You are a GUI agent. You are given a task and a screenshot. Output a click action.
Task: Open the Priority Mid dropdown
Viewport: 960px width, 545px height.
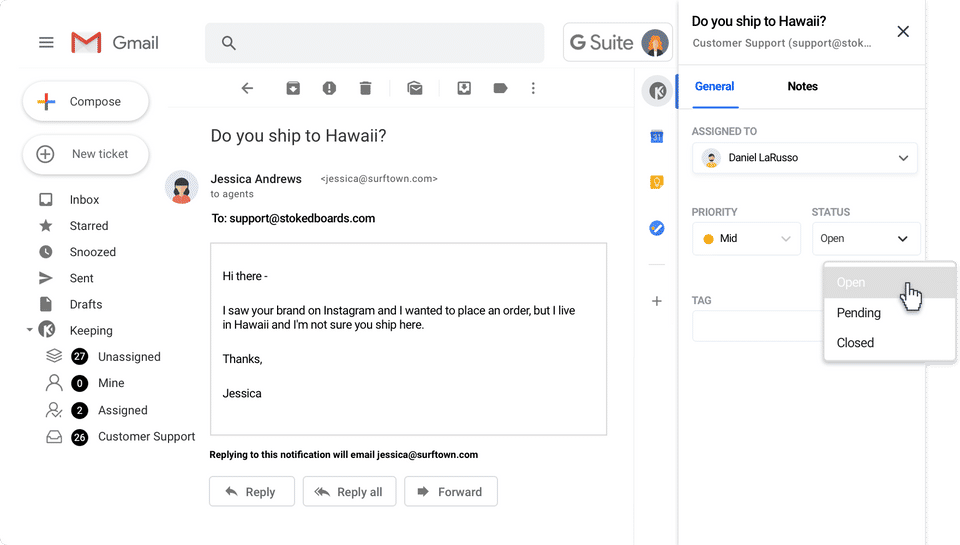(746, 239)
